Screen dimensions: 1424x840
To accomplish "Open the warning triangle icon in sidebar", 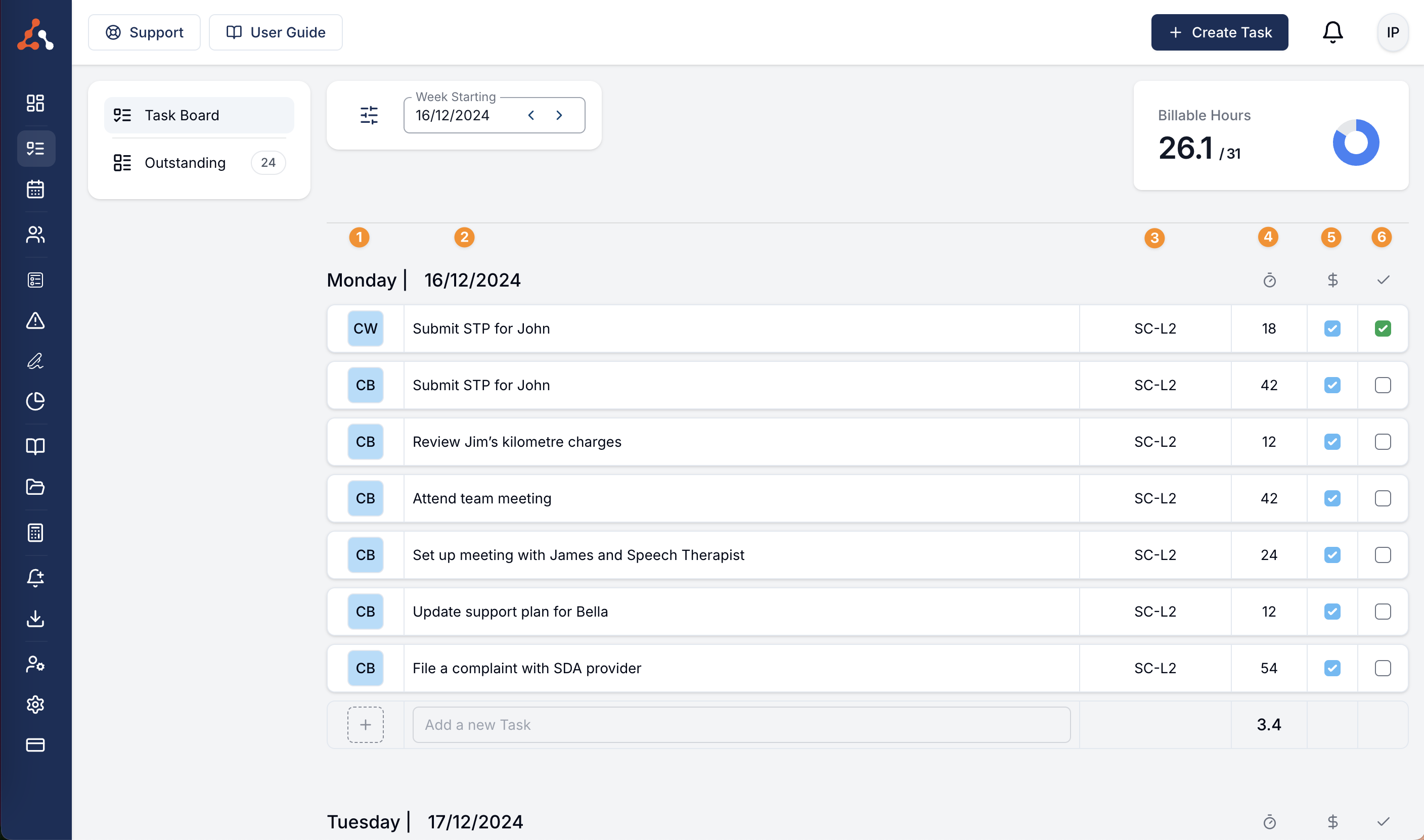I will (35, 320).
